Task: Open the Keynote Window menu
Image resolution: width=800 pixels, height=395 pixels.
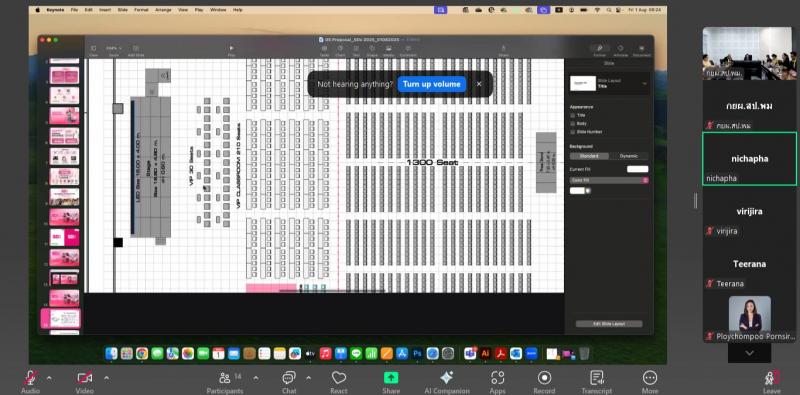Action: pyautogui.click(x=218, y=10)
